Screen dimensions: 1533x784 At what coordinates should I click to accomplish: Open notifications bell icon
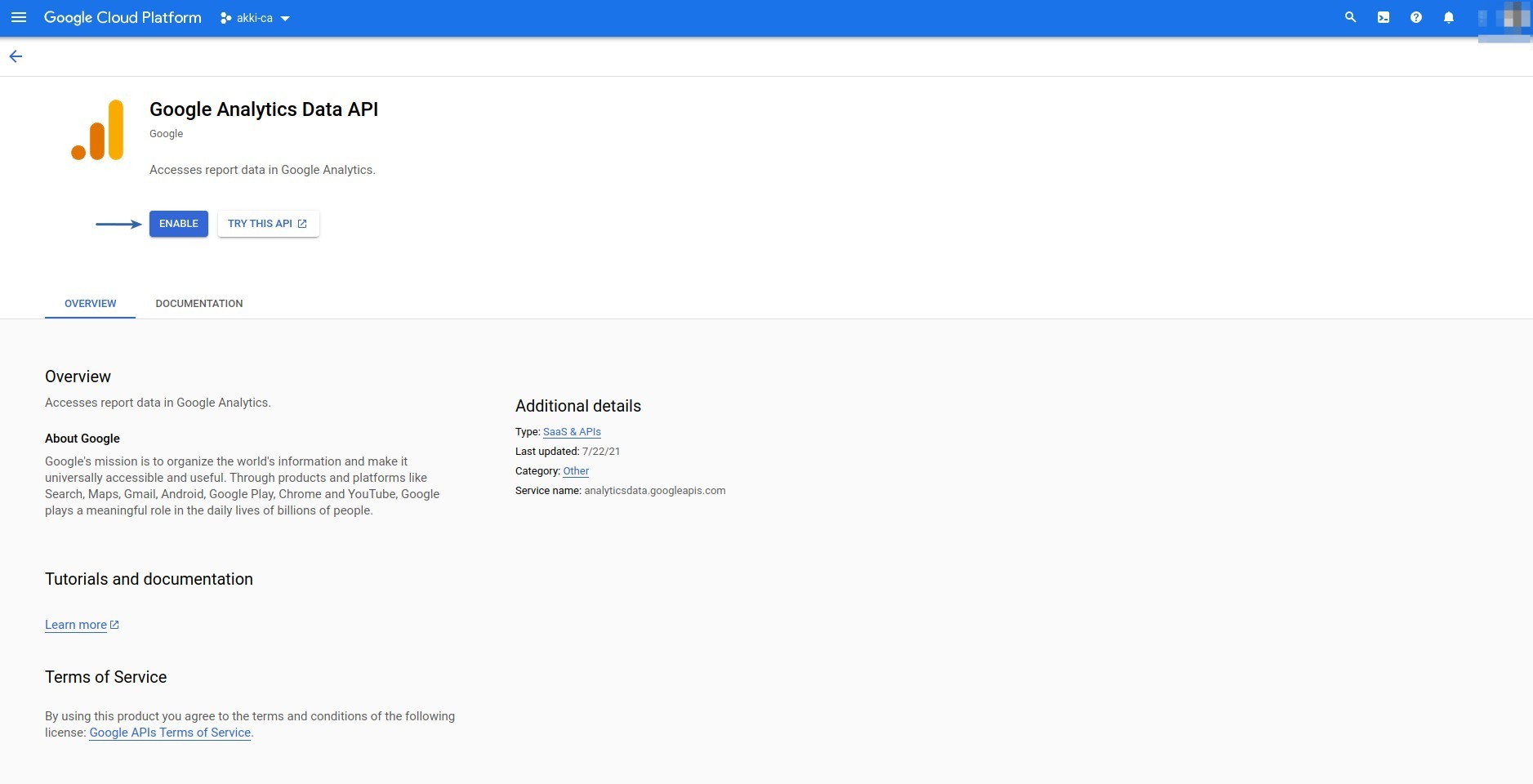pos(1448,17)
